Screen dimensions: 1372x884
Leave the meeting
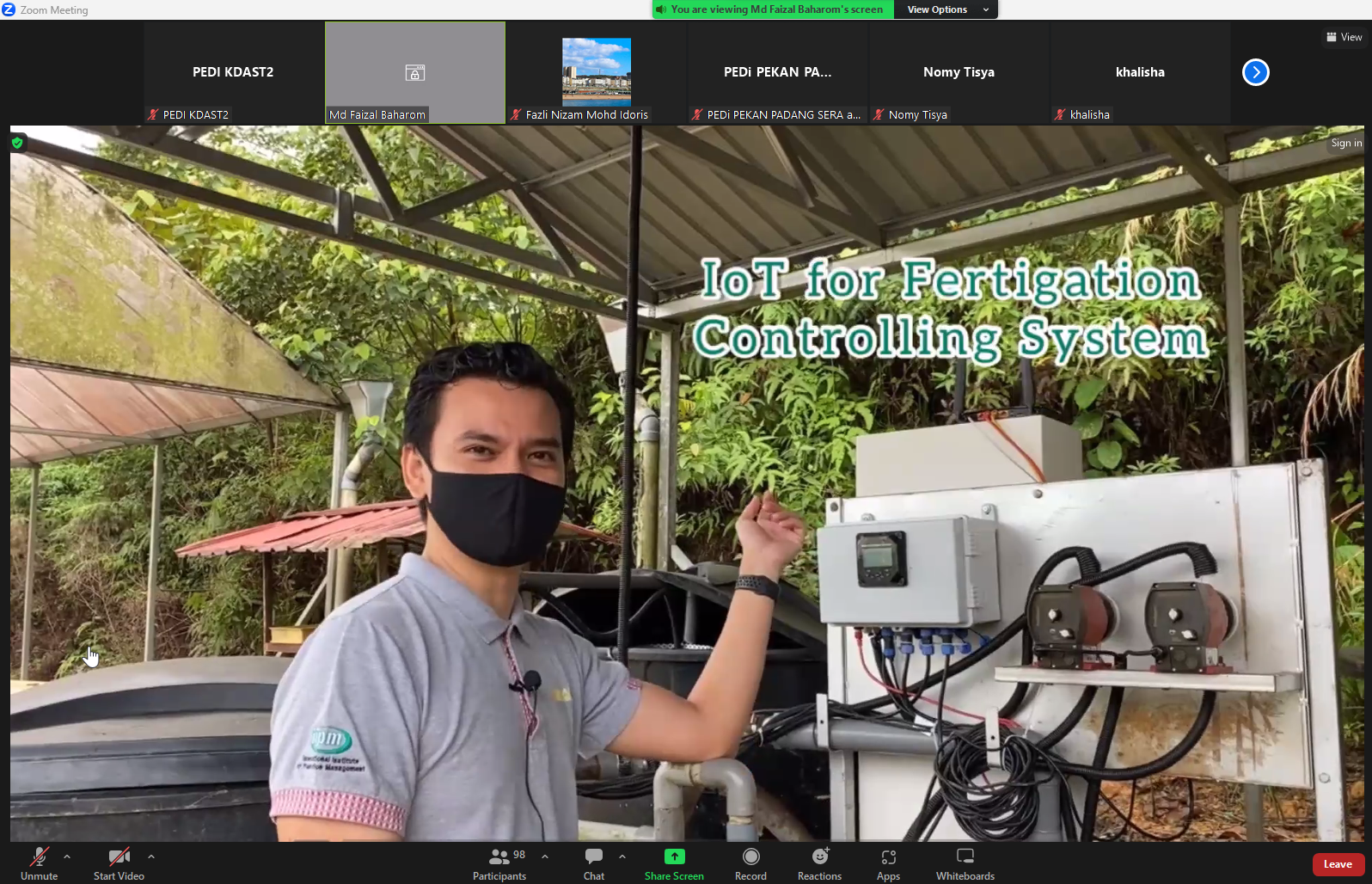click(x=1338, y=864)
